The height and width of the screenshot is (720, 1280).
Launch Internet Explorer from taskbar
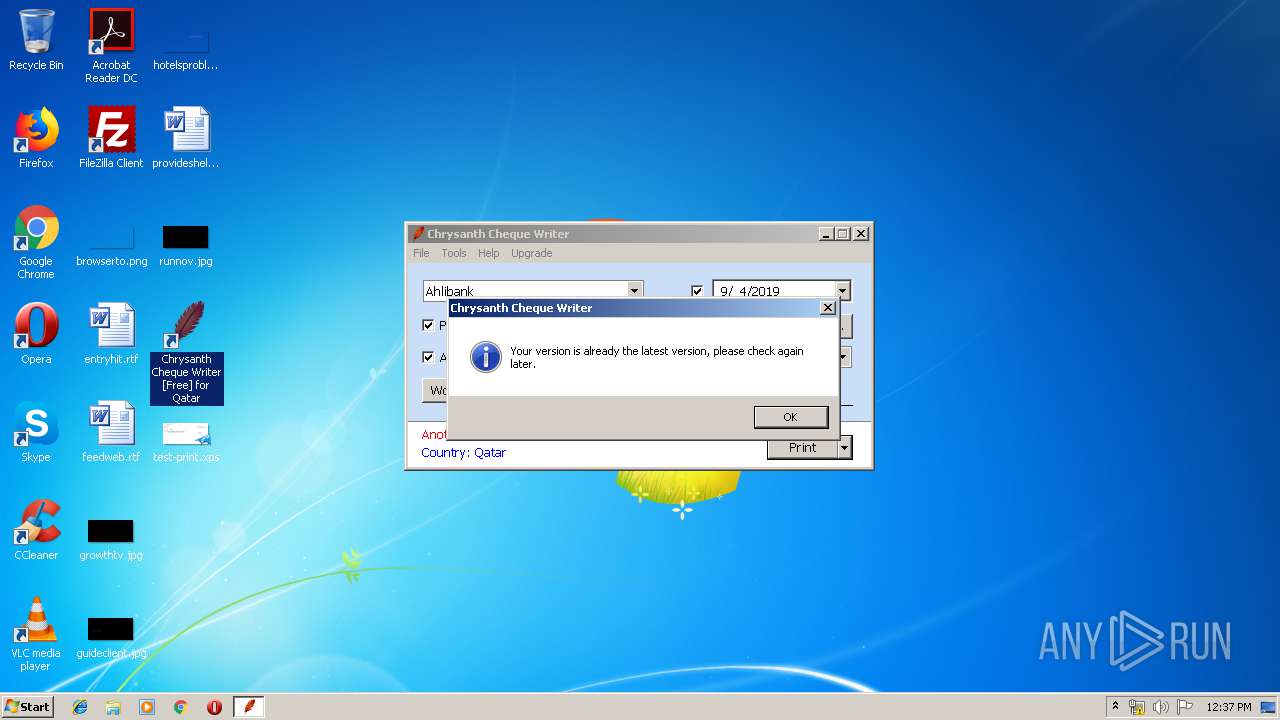pyautogui.click(x=80, y=707)
